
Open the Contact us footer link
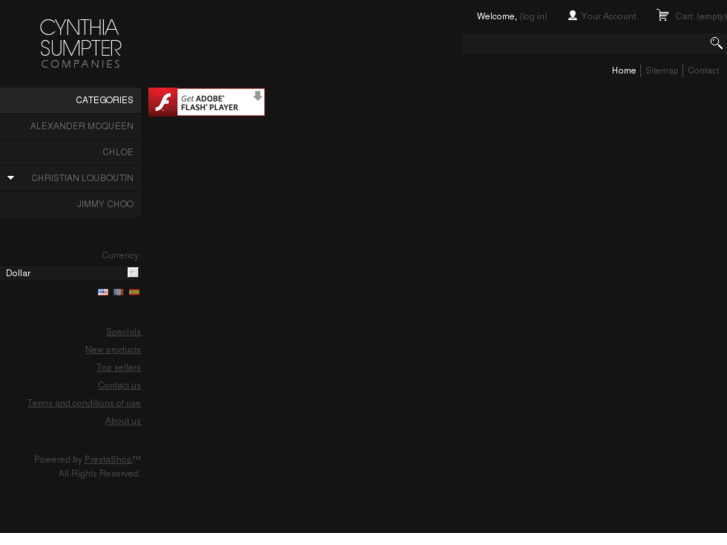coord(120,385)
